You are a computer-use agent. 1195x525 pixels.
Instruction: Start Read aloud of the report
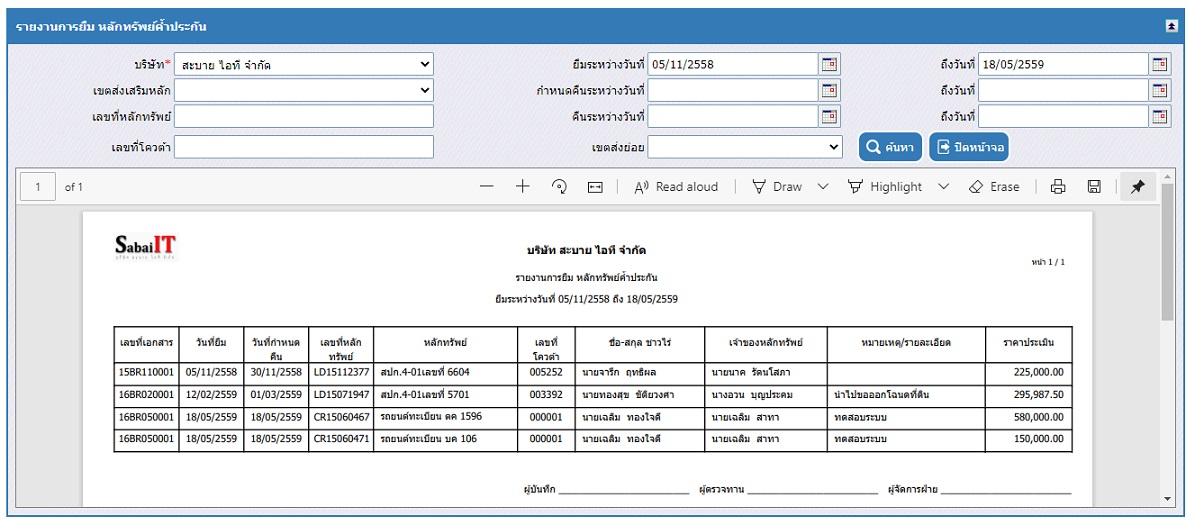[676, 187]
